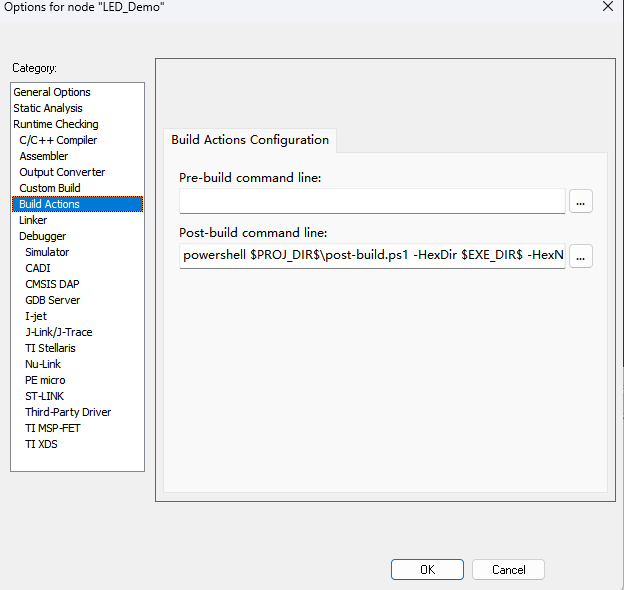Click the Cancel button
Screen dimensions: 624x590
point(508,569)
